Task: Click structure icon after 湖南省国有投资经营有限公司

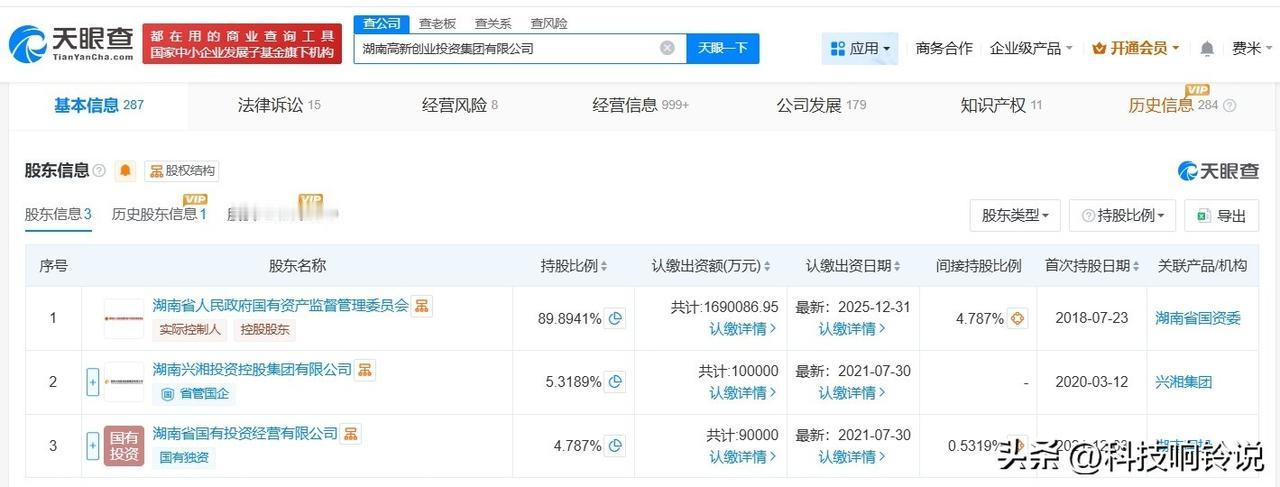Action: click(x=351, y=434)
